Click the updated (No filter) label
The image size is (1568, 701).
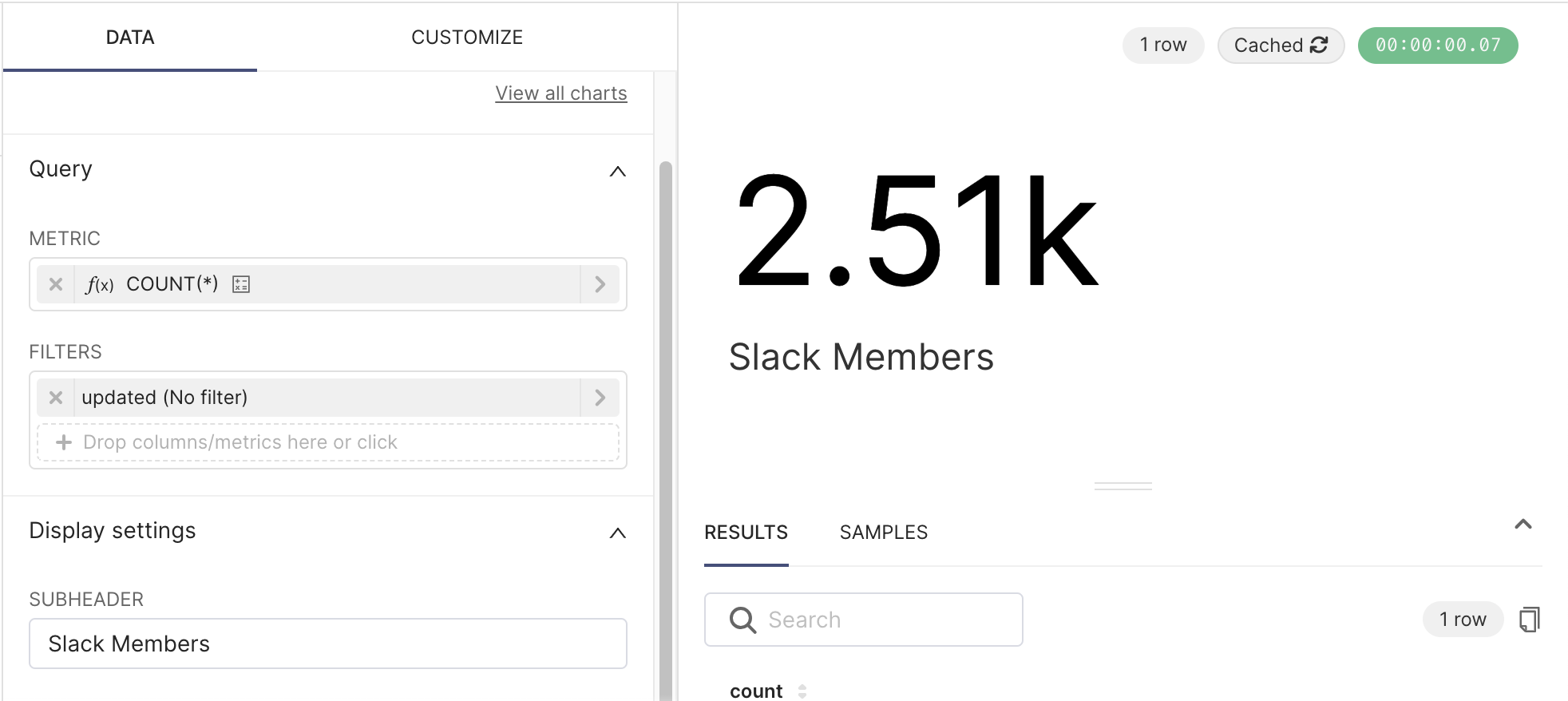[x=164, y=398]
